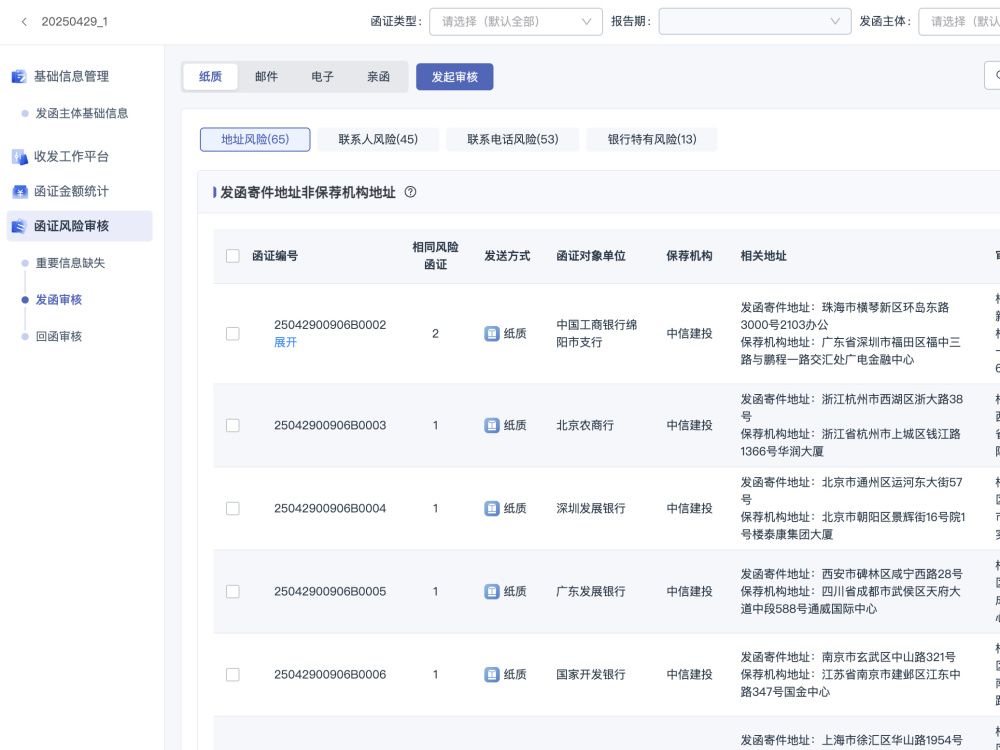Click 纸质 icon in row 25042900906B0002
This screenshot has width=1000, height=750.
[492, 334]
